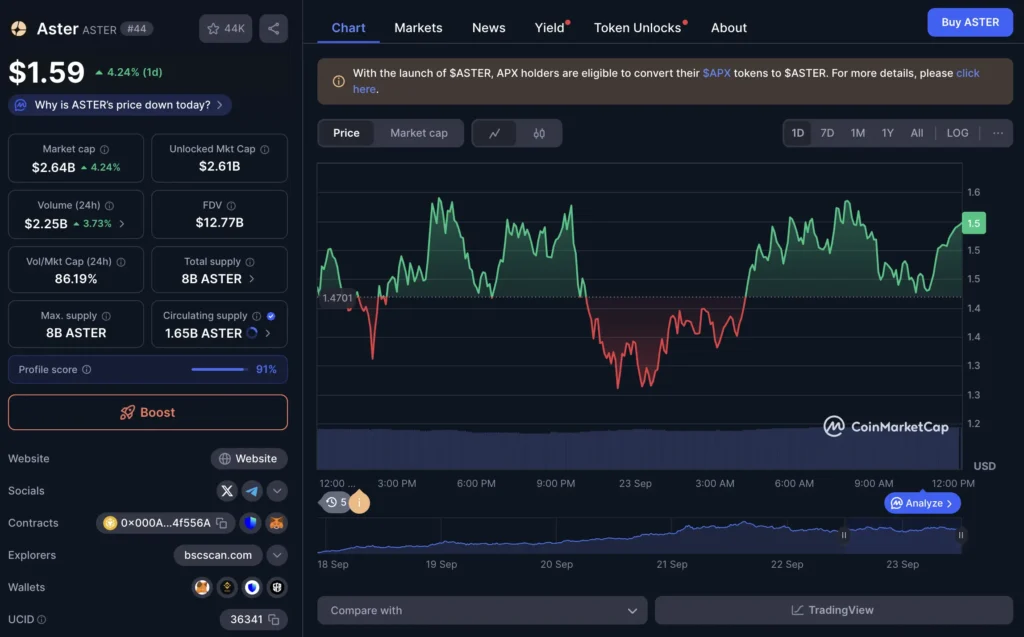Add Aster to watchlist with star button
Viewport: 1024px width, 637px height.
pos(225,29)
